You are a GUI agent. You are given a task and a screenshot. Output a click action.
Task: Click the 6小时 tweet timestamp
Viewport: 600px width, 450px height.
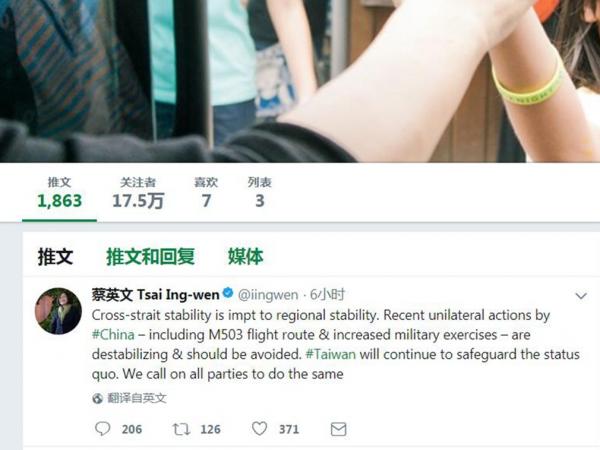coord(327,294)
